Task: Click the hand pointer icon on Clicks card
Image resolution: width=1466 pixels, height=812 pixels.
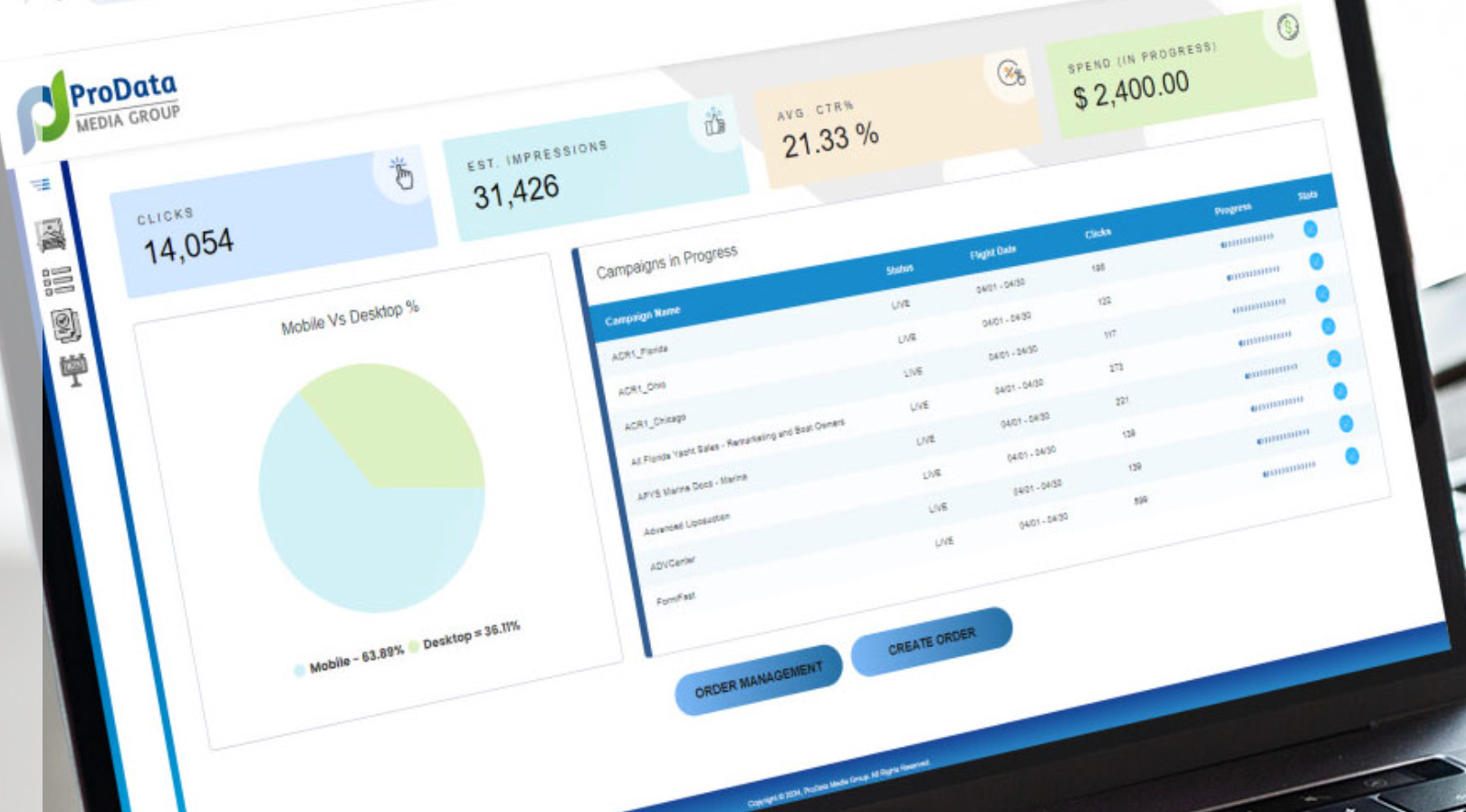Action: [401, 174]
